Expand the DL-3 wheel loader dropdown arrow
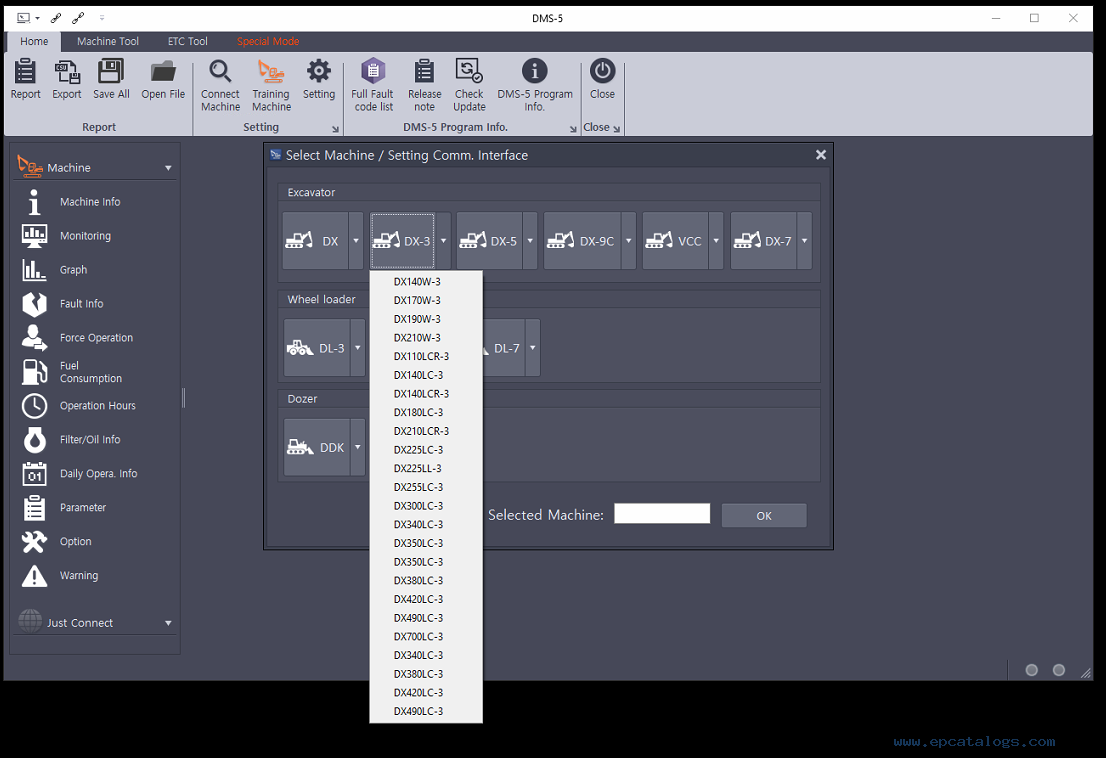 pos(358,348)
